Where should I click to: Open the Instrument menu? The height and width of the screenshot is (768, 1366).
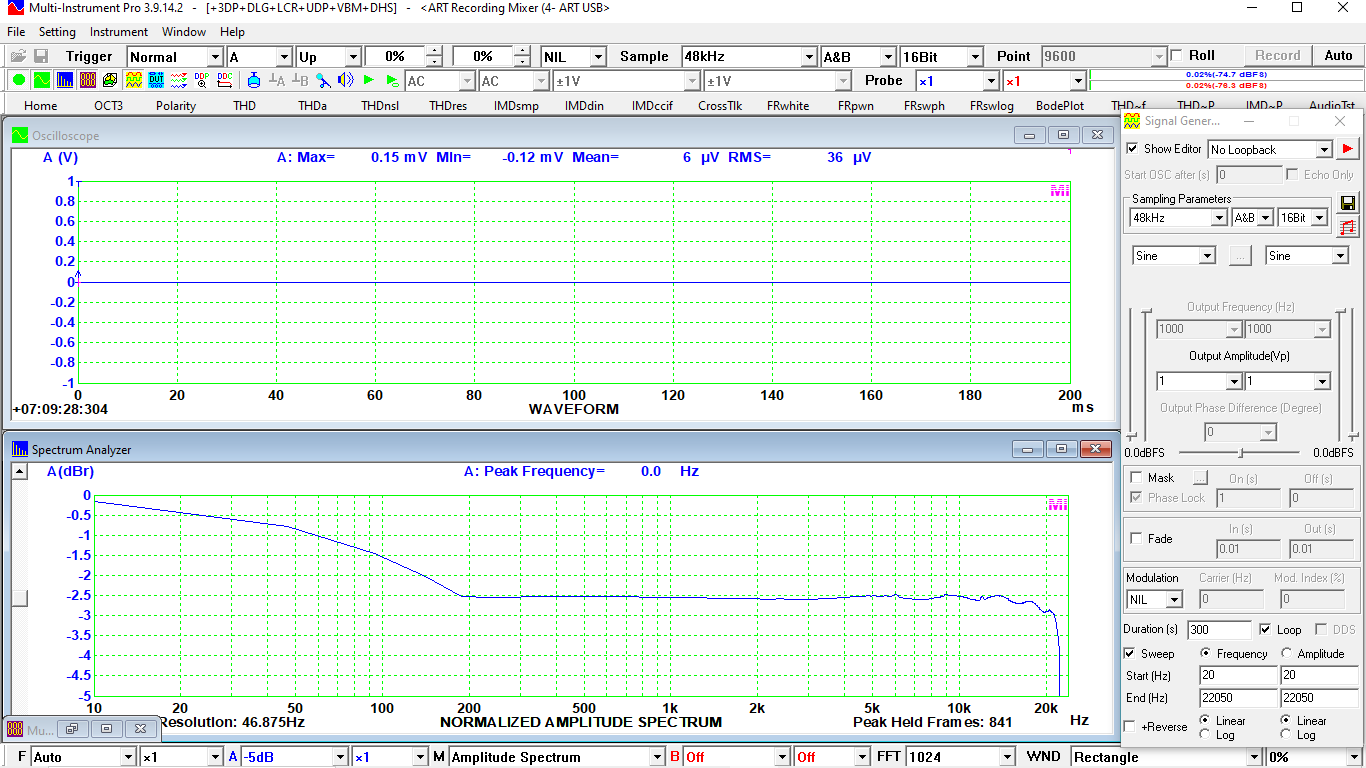click(x=118, y=31)
